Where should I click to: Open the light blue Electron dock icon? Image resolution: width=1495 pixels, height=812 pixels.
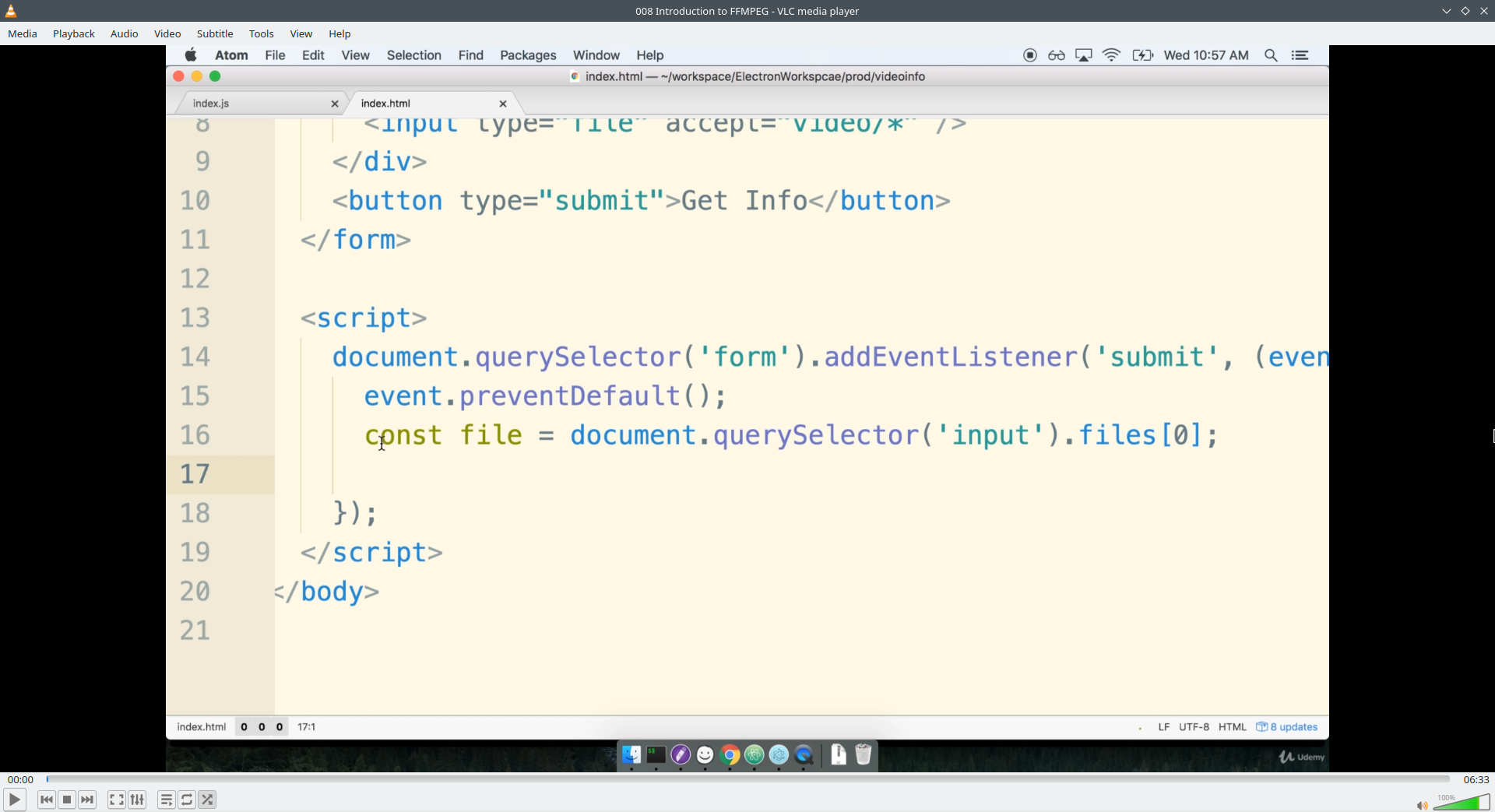(x=779, y=754)
